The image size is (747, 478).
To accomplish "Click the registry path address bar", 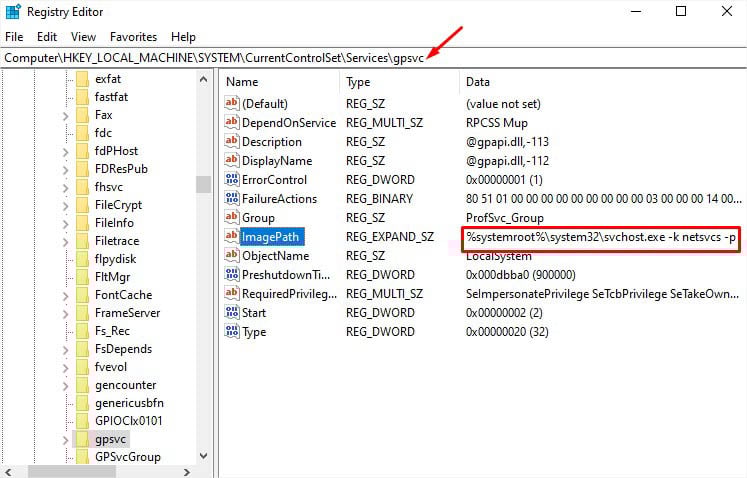I will point(374,58).
